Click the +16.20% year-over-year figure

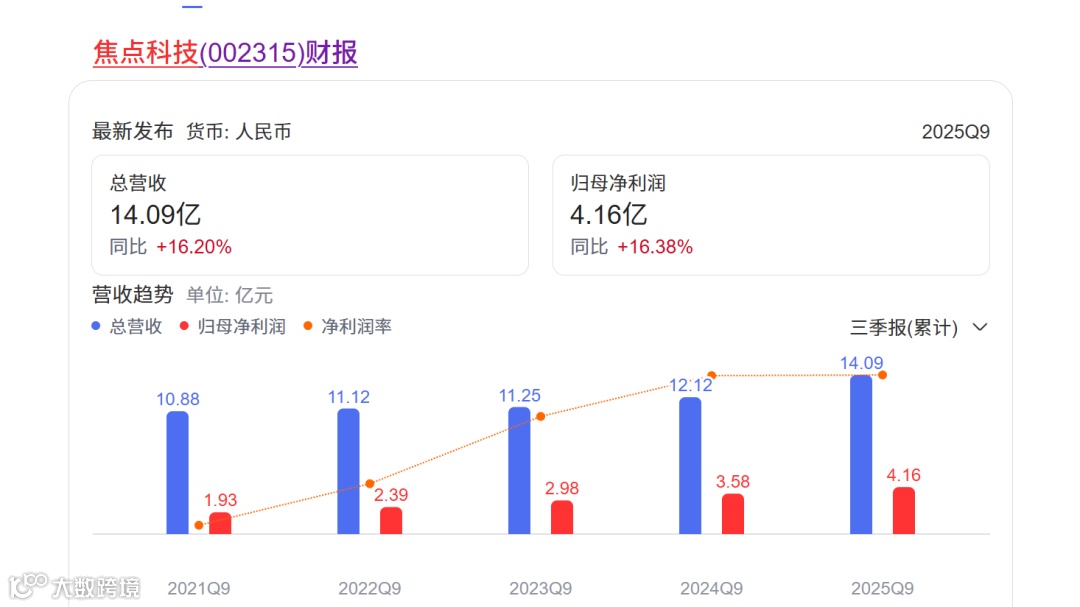click(x=194, y=247)
